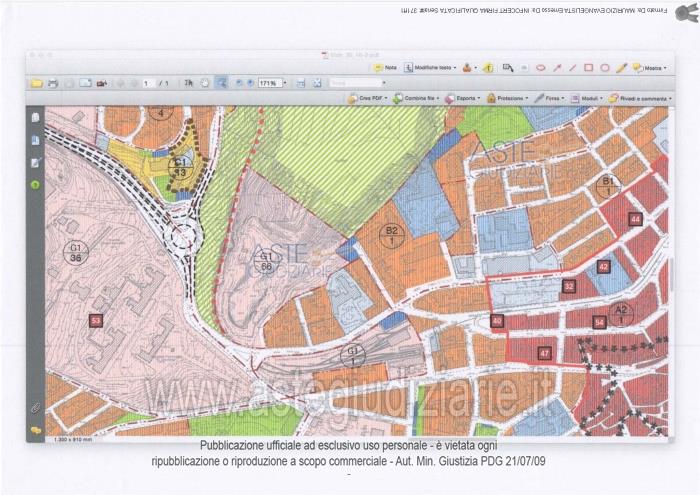Expand the Crea PDF dropdown
700x495 pixels.
pos(370,99)
